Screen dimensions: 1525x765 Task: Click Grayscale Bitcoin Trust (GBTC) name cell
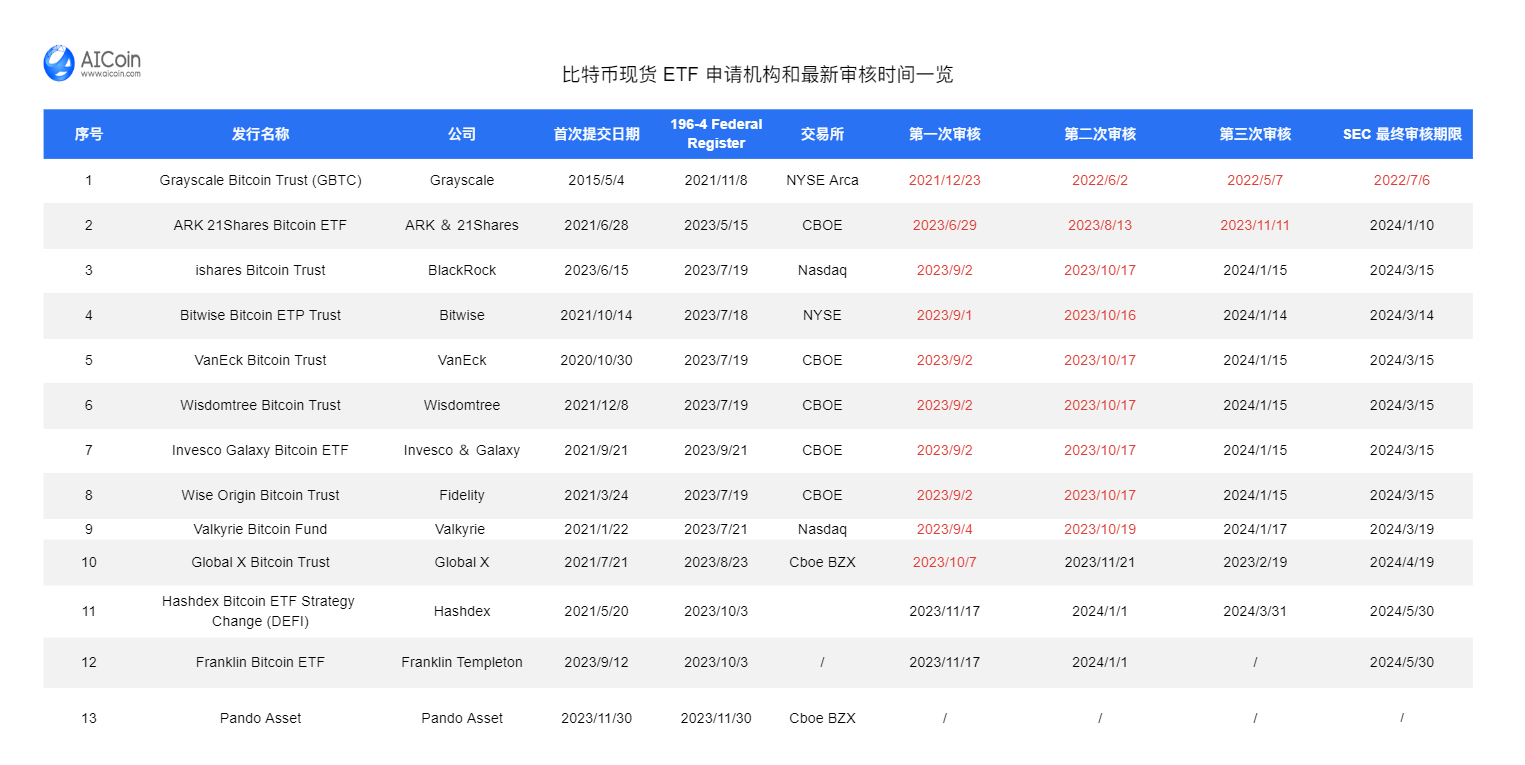(x=260, y=181)
